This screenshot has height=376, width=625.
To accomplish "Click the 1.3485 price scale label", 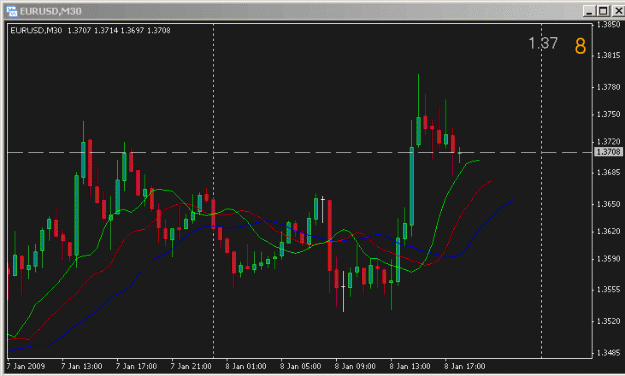I will tap(608, 353).
